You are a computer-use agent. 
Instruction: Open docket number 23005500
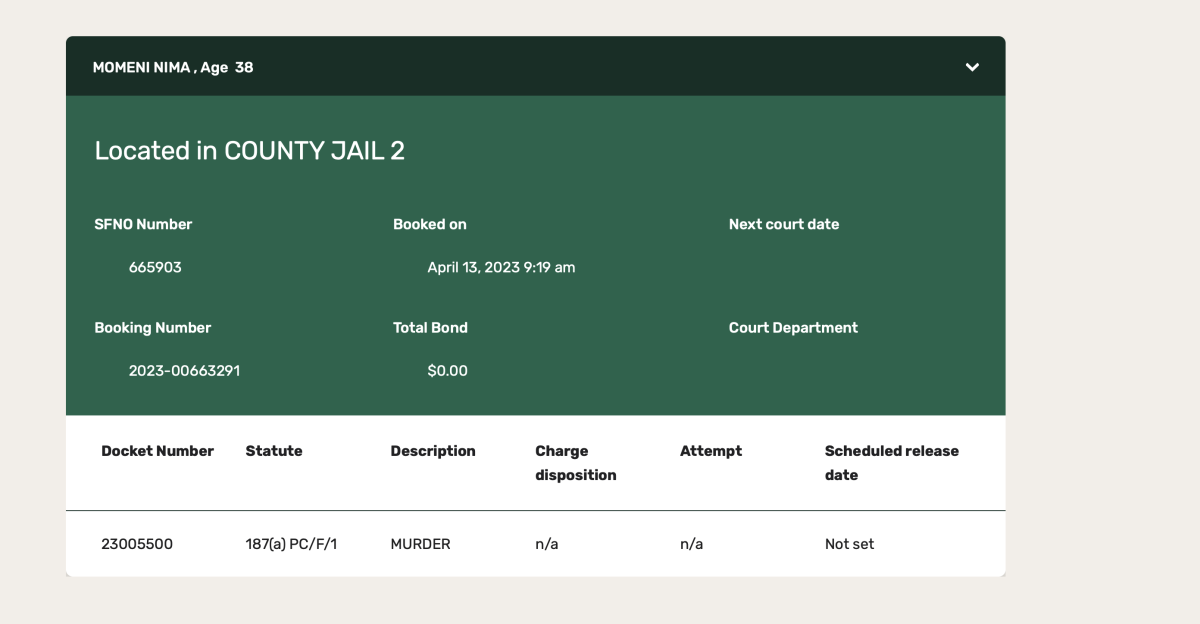(x=137, y=543)
